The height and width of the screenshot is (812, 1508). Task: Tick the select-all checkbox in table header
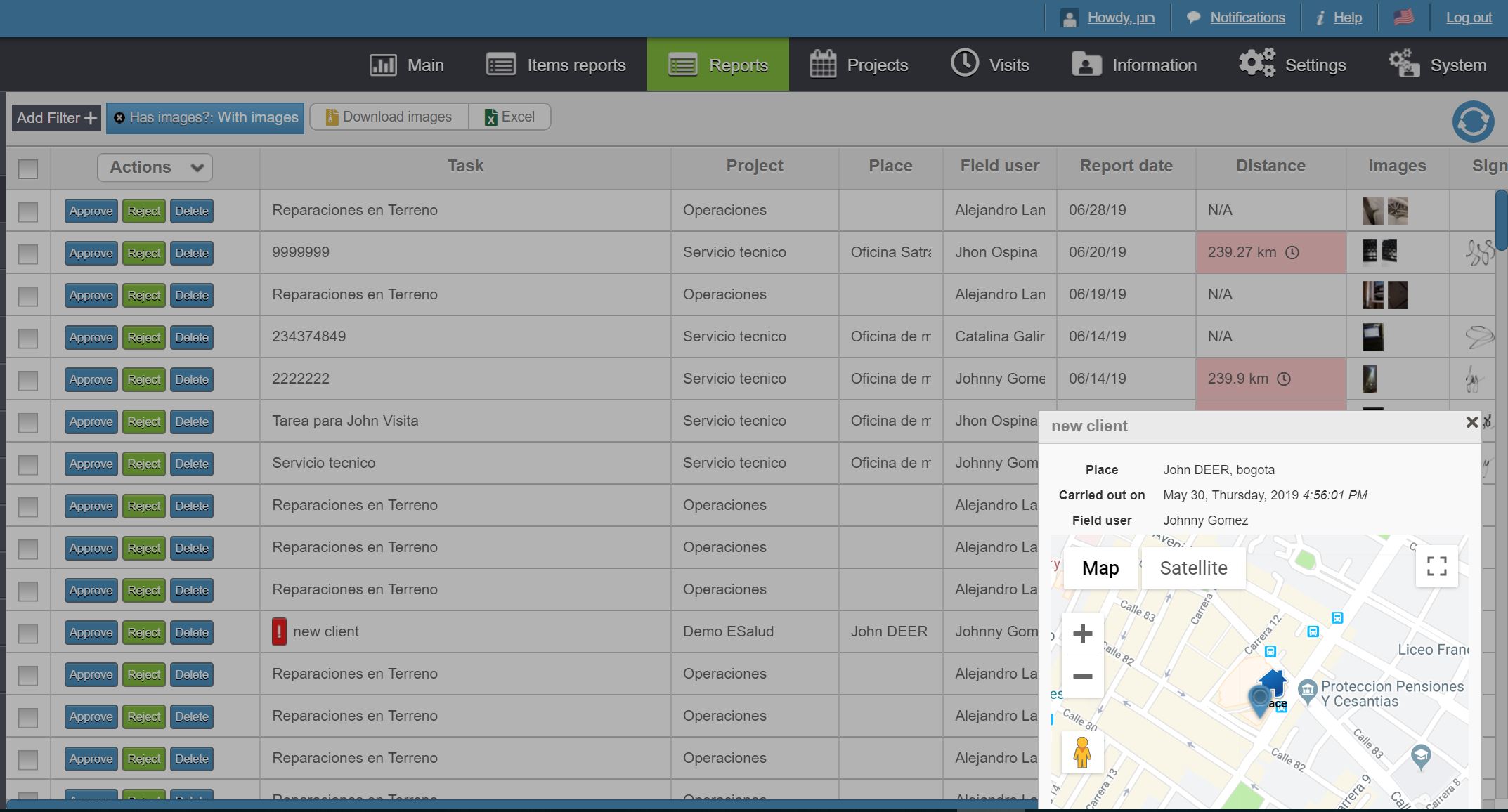click(28, 169)
